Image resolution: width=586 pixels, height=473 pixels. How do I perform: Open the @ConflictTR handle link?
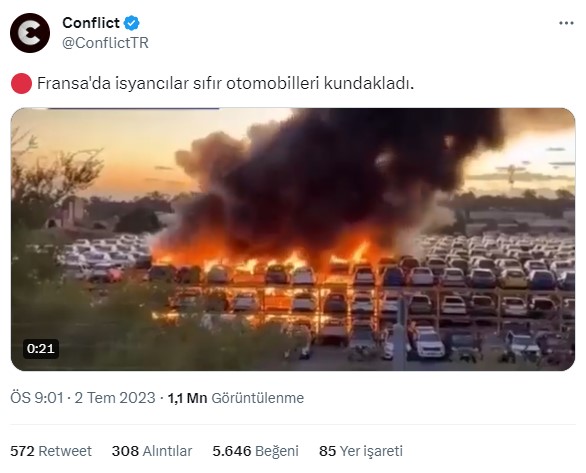coord(105,43)
